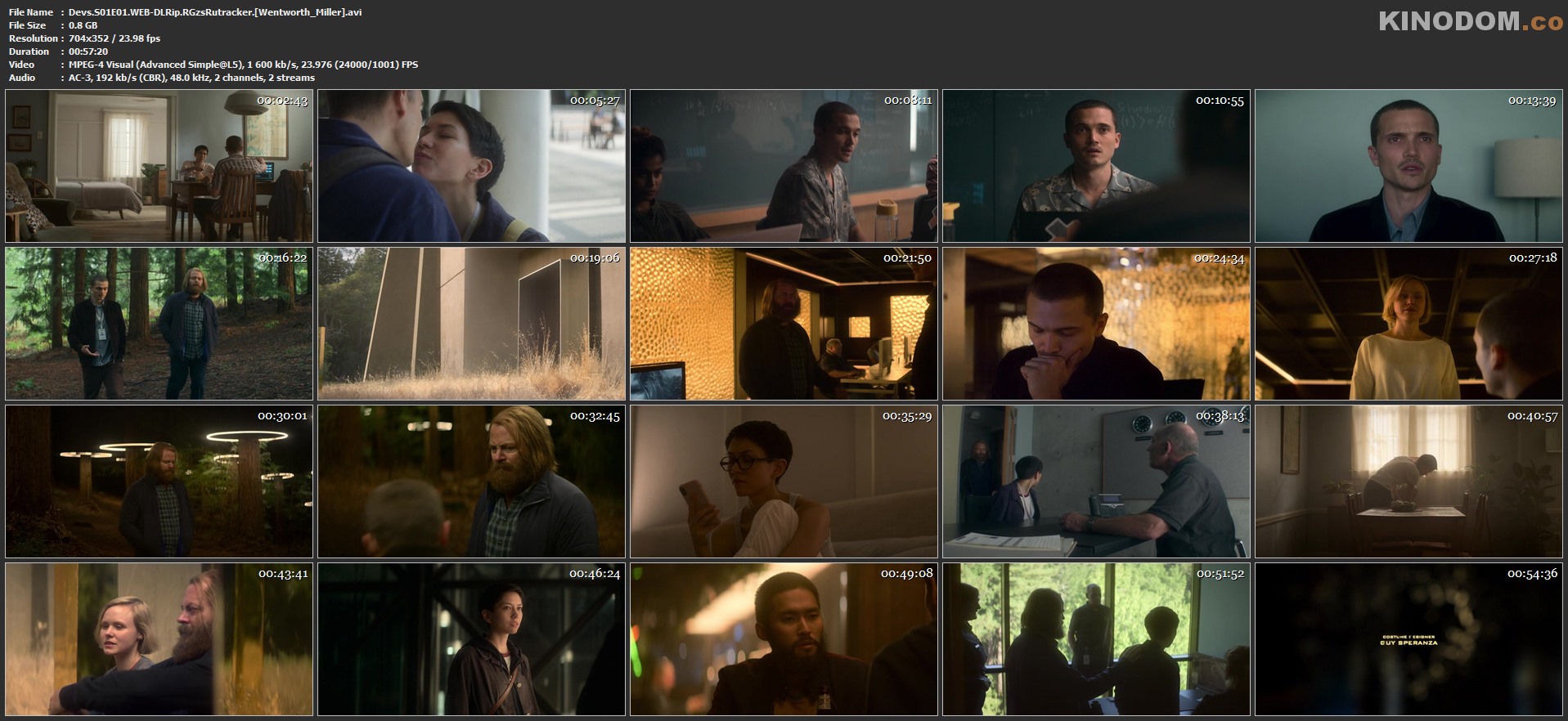Image resolution: width=1568 pixels, height=721 pixels.
Task: Select the thumbnail timestamped 00:05:27
Action: click(472, 166)
